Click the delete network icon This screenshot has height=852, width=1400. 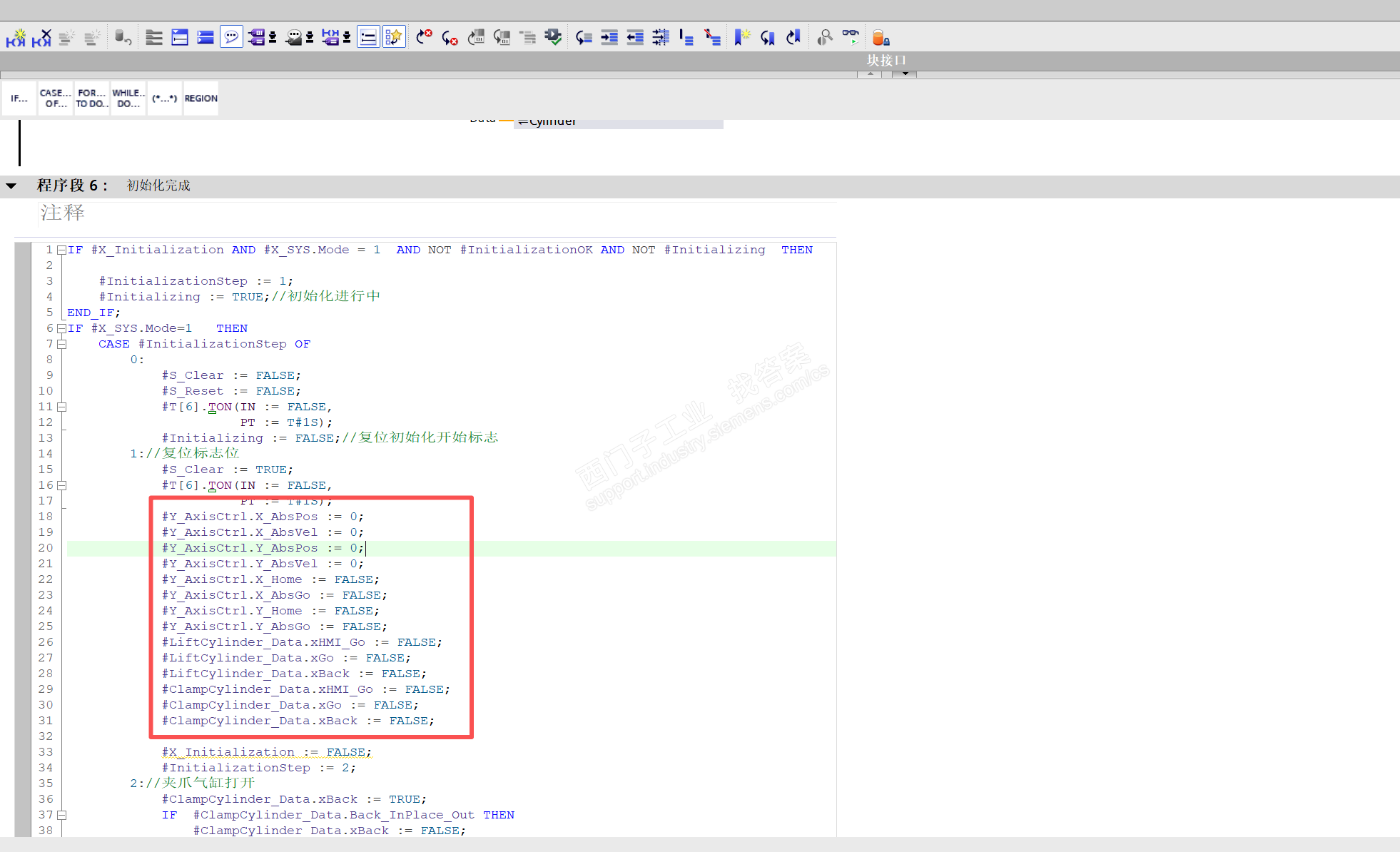(41, 37)
